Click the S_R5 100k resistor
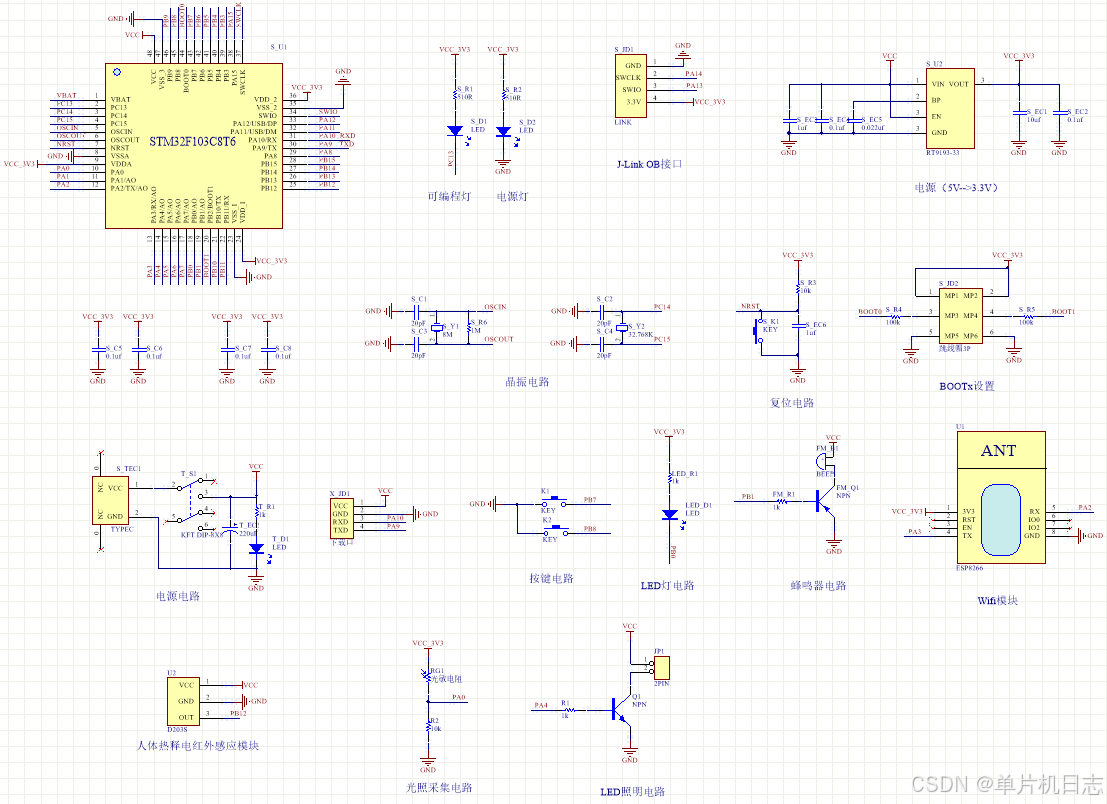 click(1026, 317)
